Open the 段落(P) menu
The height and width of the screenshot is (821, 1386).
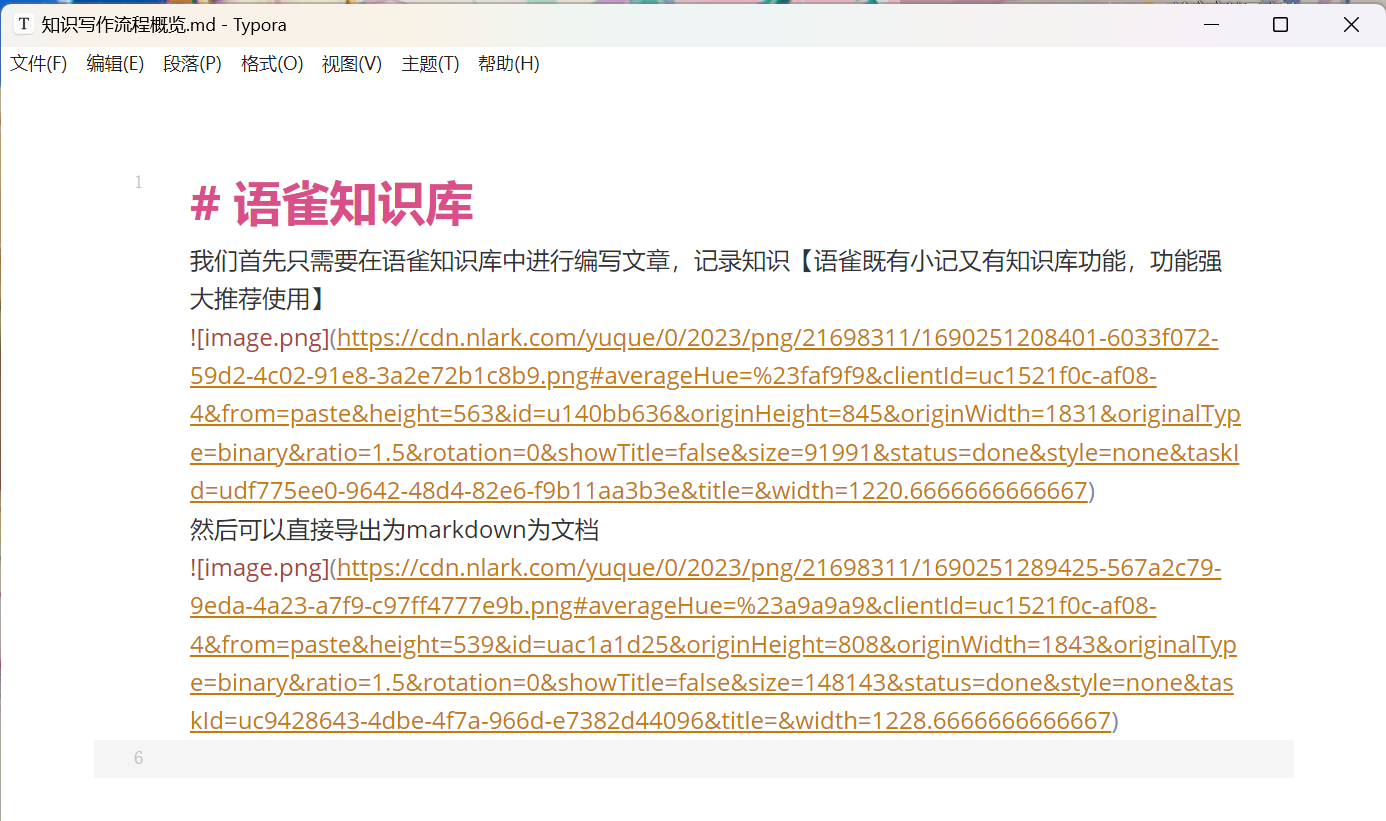(192, 64)
